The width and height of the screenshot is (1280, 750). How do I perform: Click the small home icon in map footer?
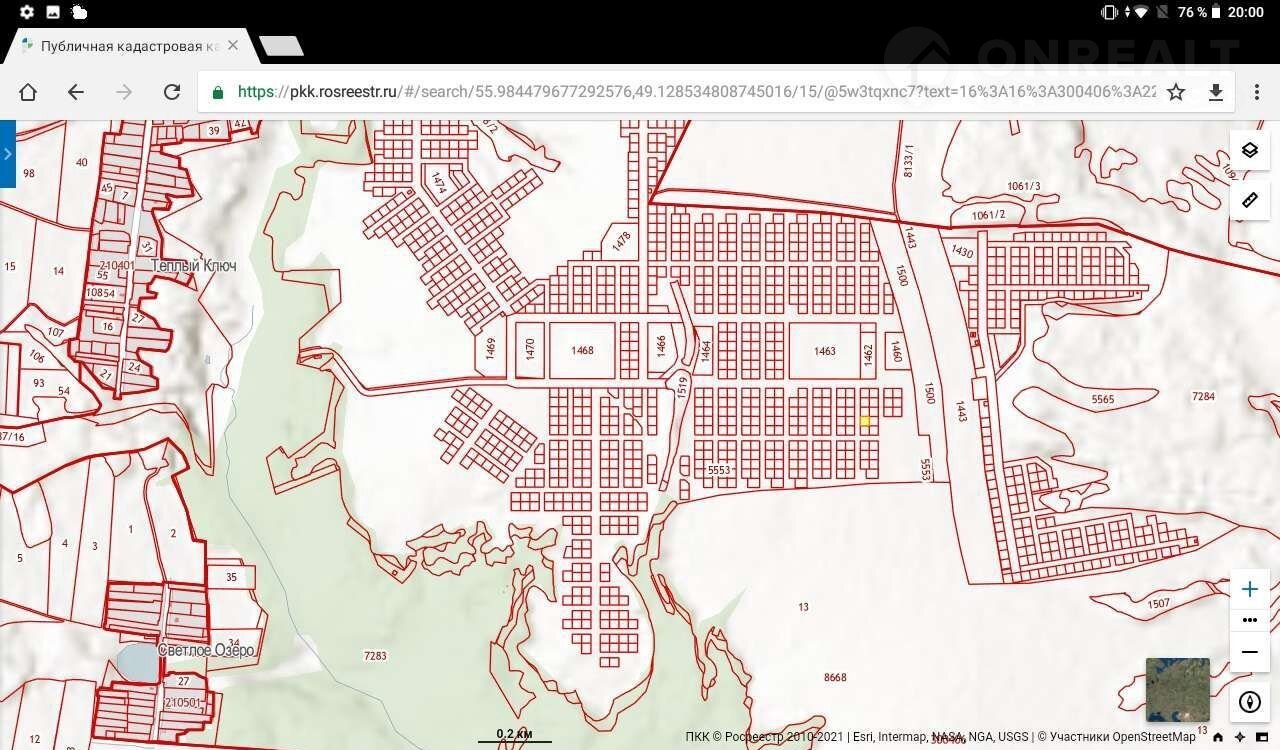[1218, 737]
